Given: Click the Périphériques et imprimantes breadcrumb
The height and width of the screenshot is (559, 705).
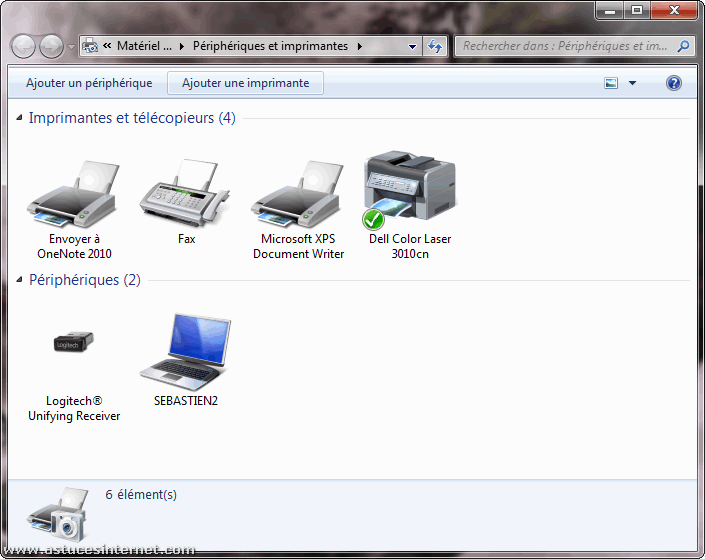Looking at the screenshot, I should click(x=270, y=46).
